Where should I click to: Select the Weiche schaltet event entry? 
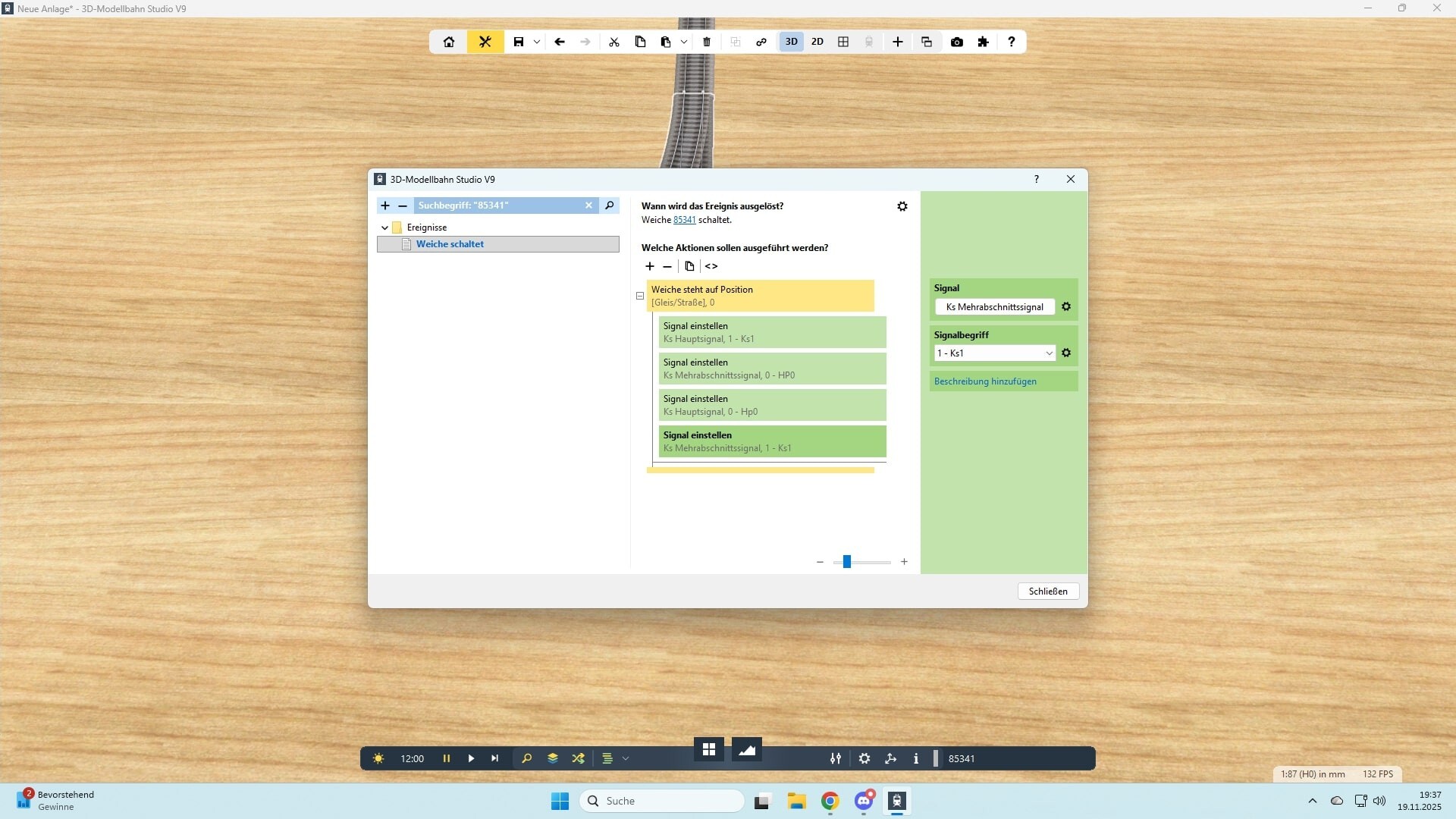(x=450, y=244)
